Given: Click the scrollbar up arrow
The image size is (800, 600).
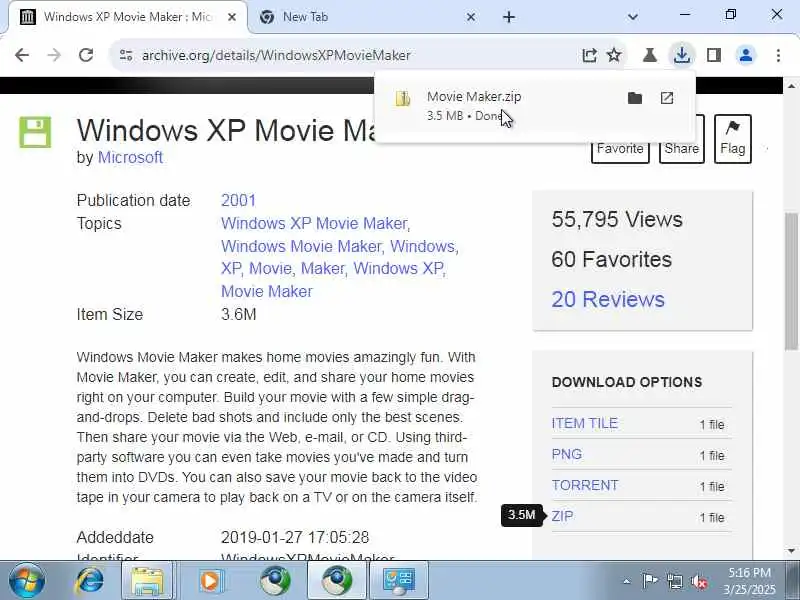Looking at the screenshot, I should tap(791, 86).
